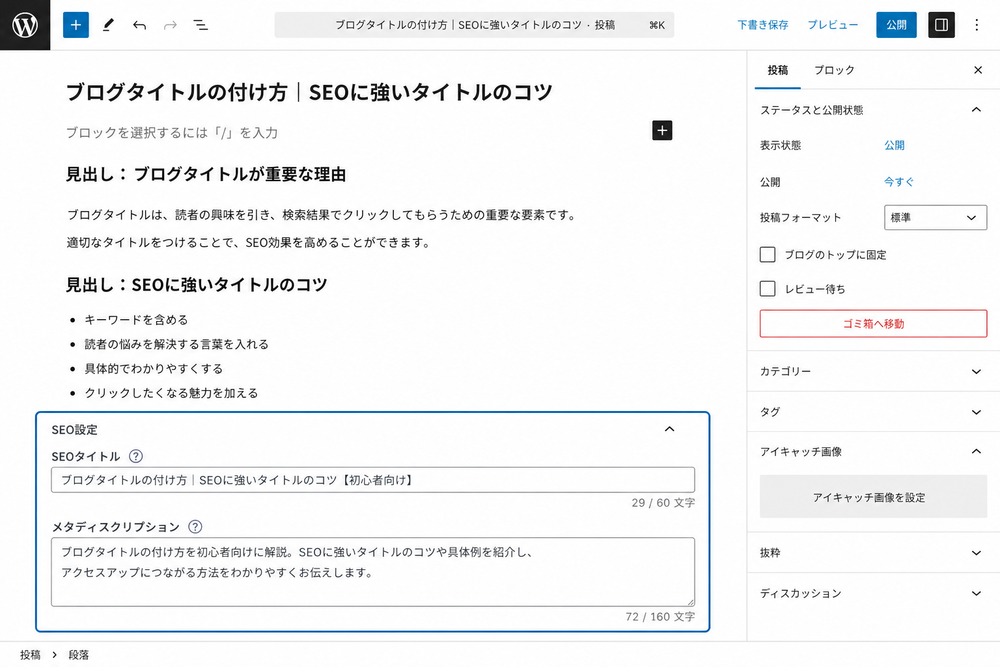Image resolution: width=1000 pixels, height=667 pixels.
Task: Click the empty paragraph block placeholder
Action: pos(172,133)
